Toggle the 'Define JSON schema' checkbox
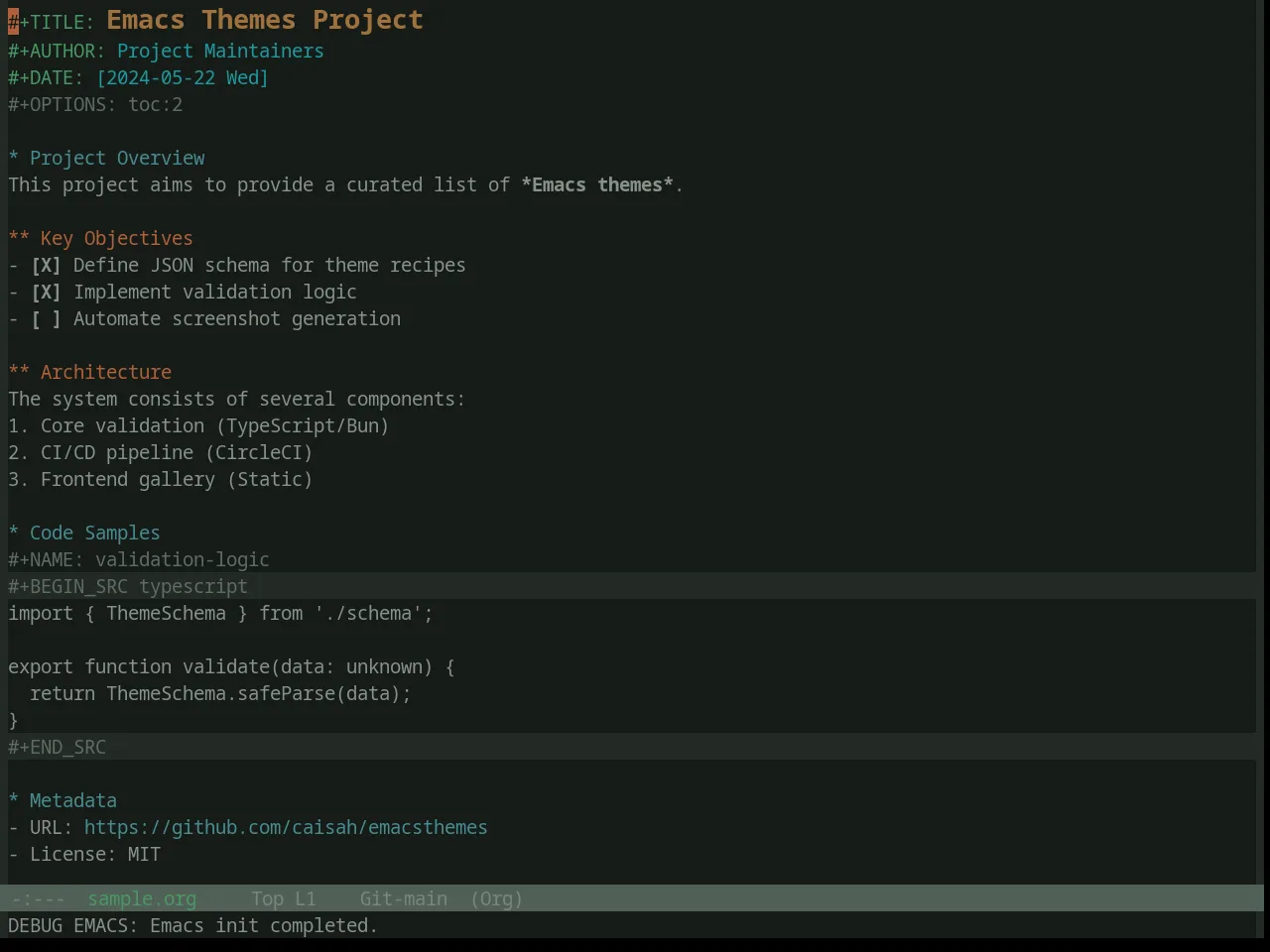The height and width of the screenshot is (952, 1270). point(46,266)
